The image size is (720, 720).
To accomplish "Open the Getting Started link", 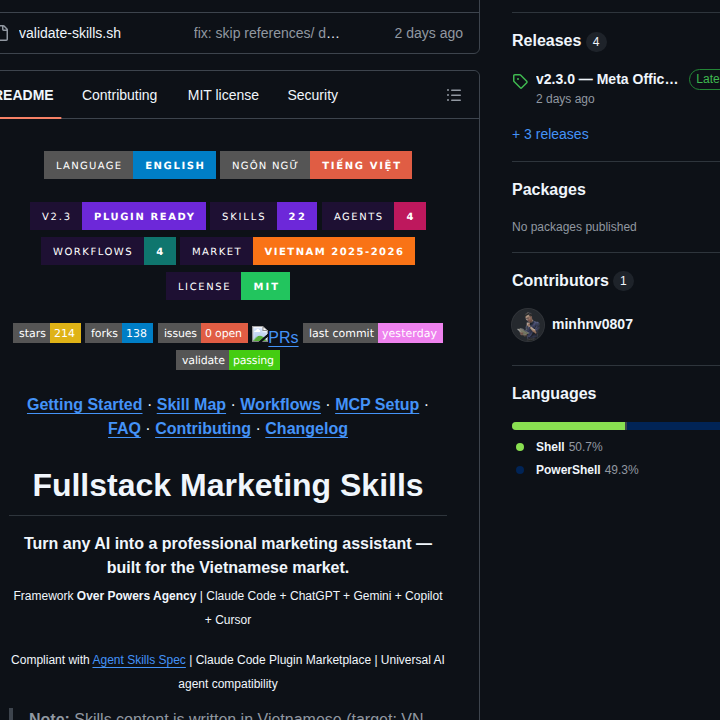I will pos(84,405).
